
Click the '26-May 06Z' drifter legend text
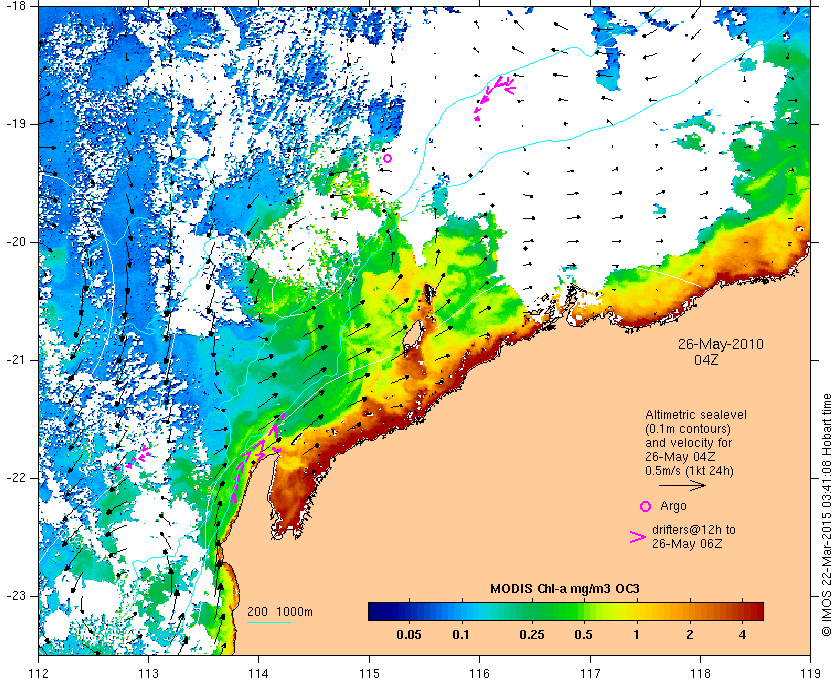687,543
